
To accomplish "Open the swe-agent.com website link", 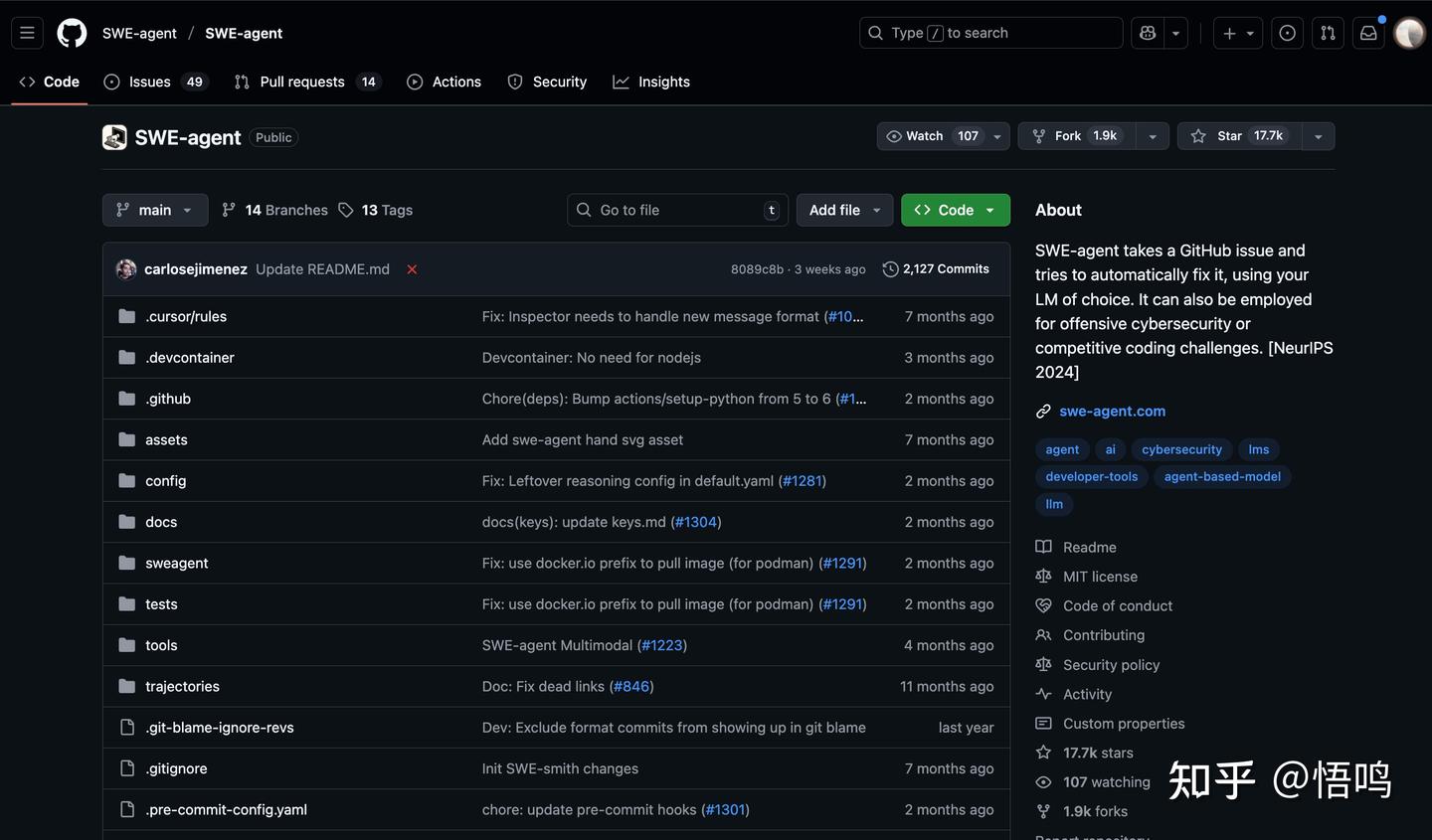I will pos(1112,411).
